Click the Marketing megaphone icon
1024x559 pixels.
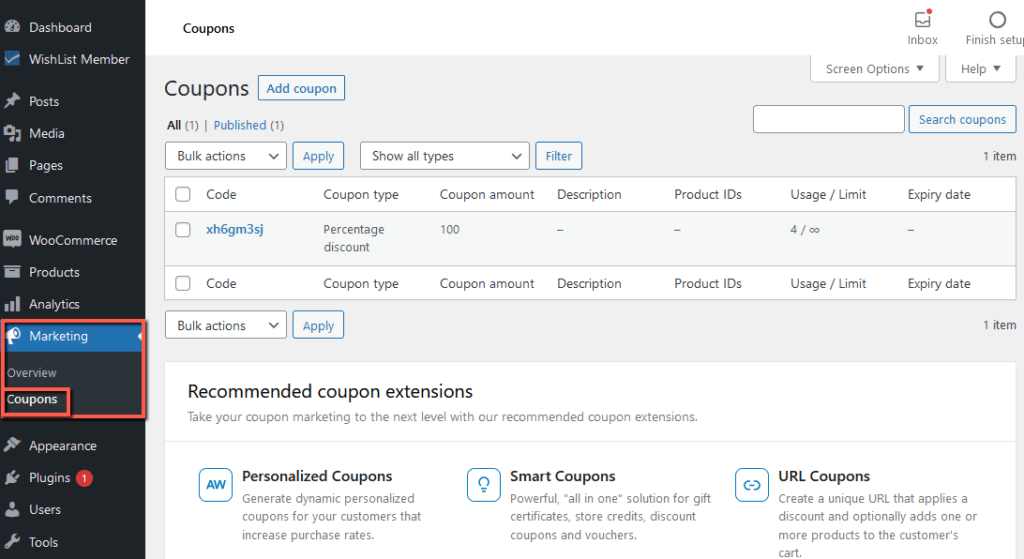point(14,335)
